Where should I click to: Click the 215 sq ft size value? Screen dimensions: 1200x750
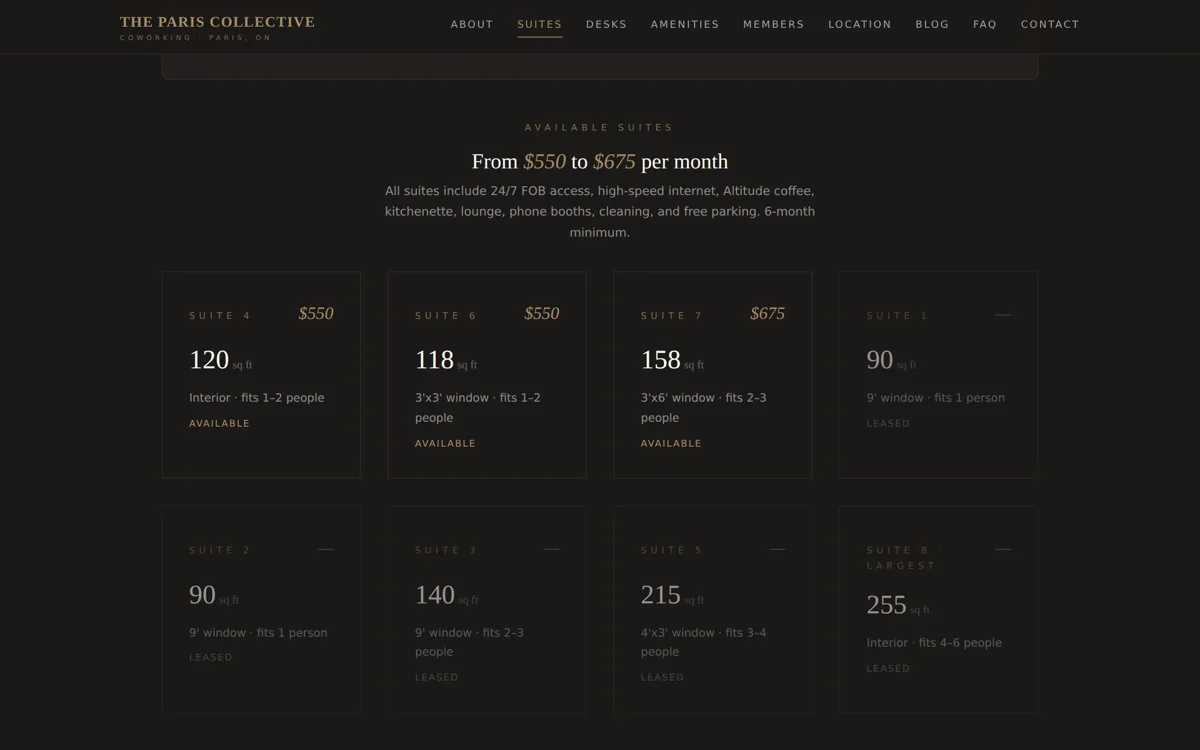[x=673, y=595]
